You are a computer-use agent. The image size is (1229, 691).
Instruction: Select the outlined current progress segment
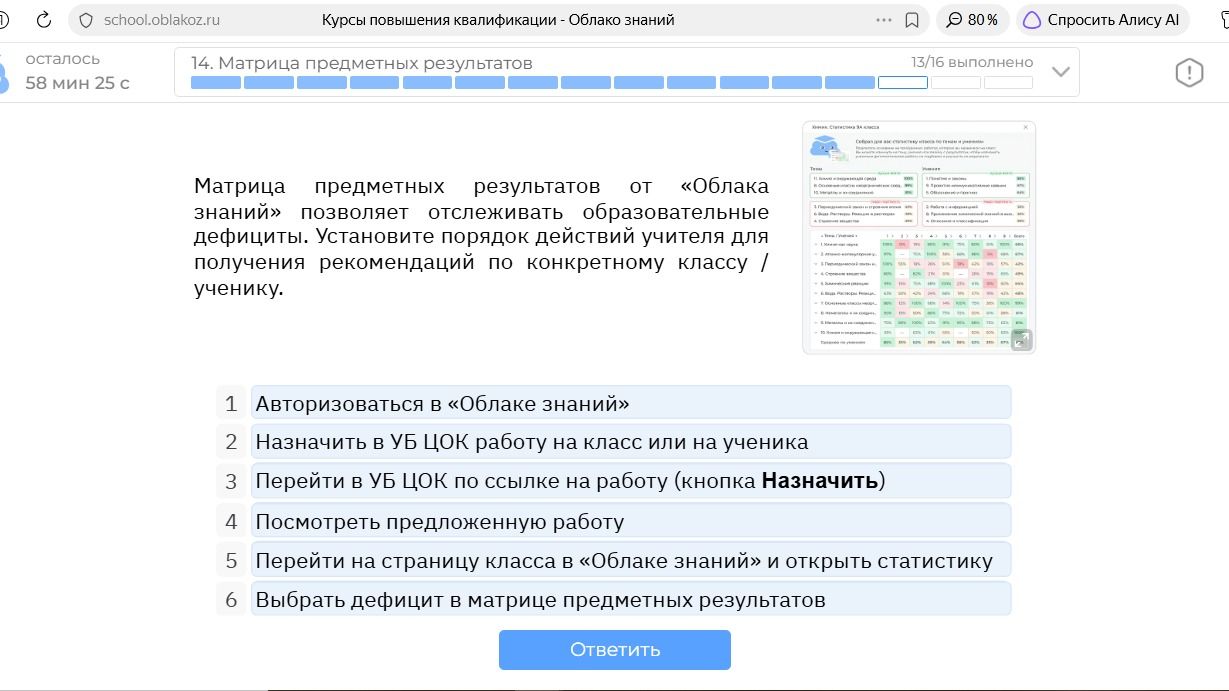coord(903,83)
